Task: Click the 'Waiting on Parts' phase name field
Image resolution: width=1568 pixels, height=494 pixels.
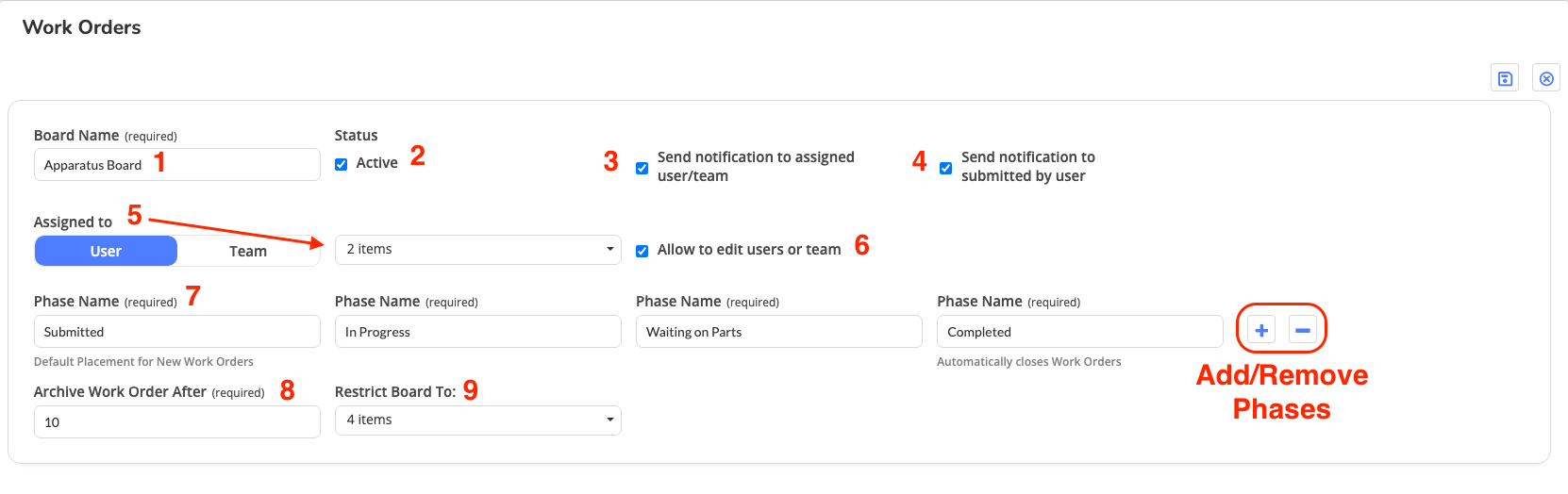Action: (x=779, y=332)
